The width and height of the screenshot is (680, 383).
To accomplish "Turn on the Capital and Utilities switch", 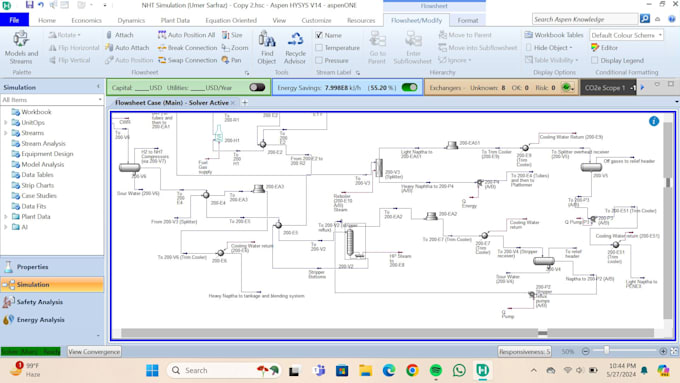I will pyautogui.click(x=257, y=87).
